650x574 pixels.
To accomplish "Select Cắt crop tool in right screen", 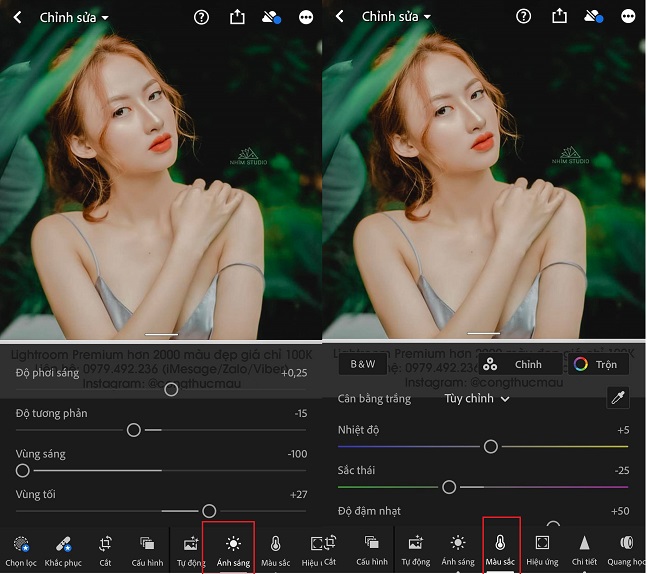I will point(330,550).
